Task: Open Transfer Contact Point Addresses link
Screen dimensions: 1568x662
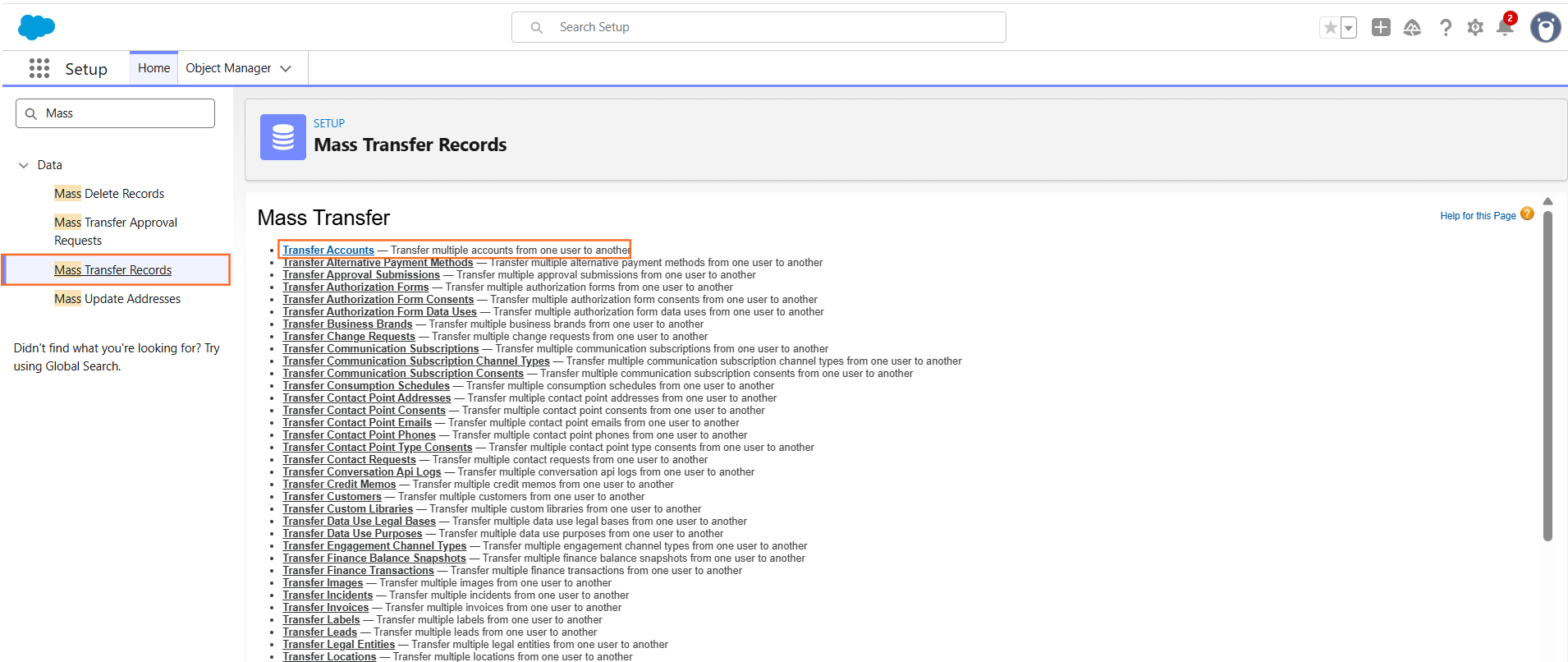Action: 367,398
